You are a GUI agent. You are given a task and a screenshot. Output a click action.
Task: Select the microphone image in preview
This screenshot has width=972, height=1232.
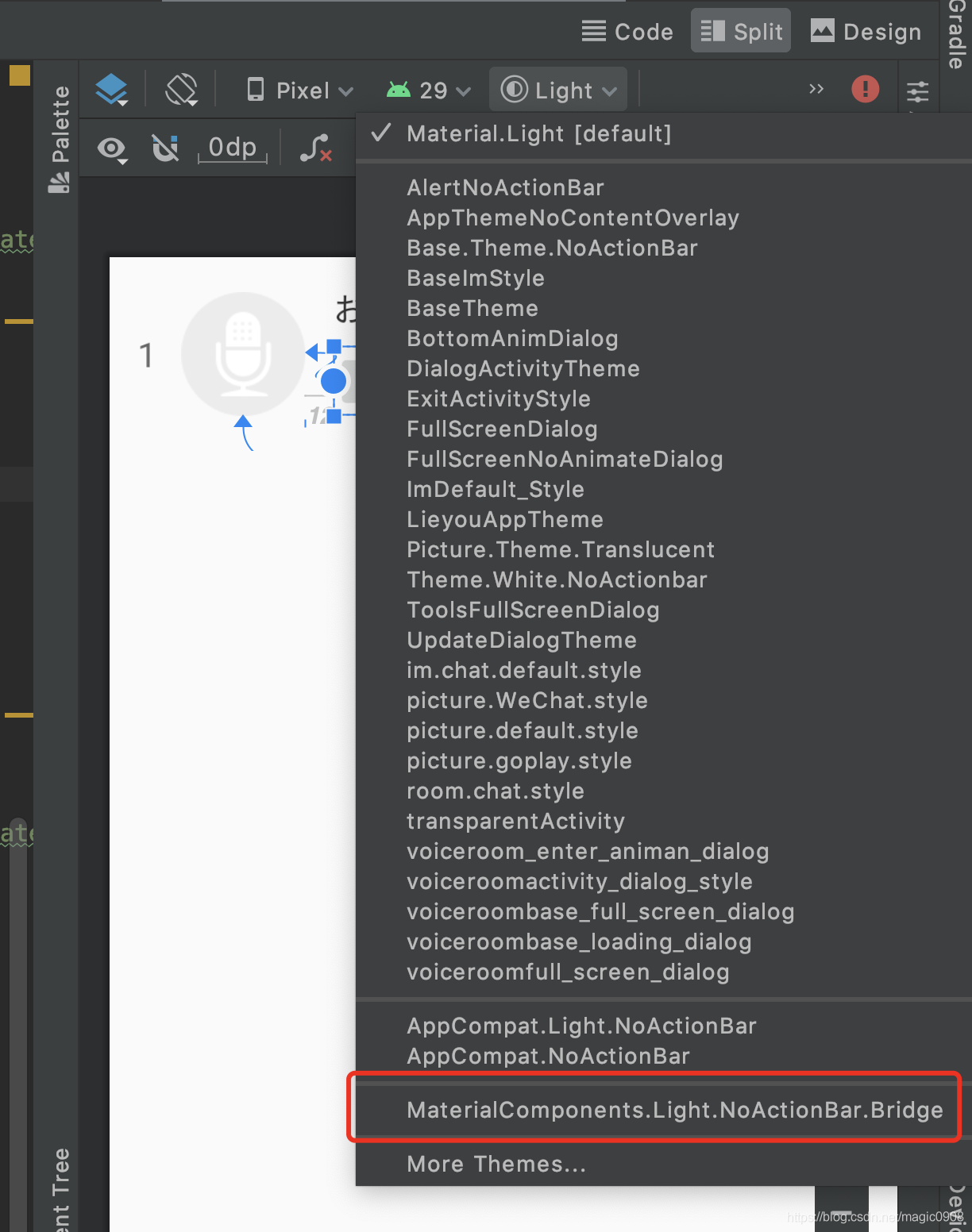coord(243,353)
